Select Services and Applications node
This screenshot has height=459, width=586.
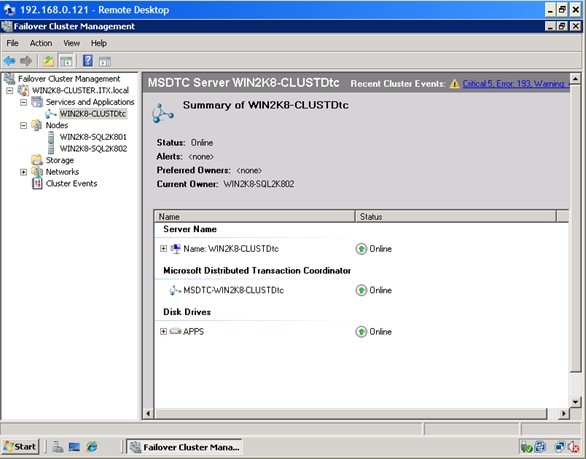[90, 102]
